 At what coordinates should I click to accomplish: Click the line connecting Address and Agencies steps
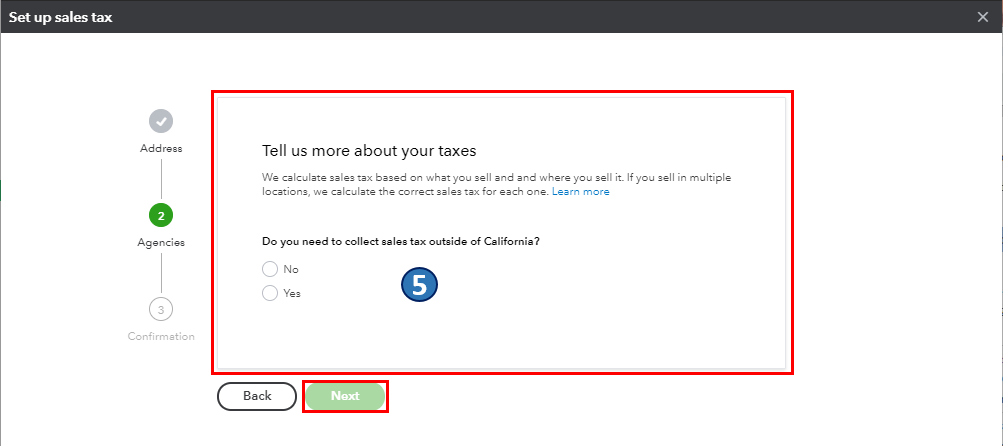pos(161,178)
